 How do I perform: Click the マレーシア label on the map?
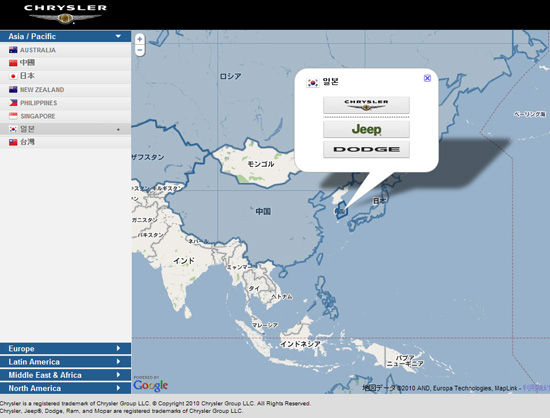[265, 325]
